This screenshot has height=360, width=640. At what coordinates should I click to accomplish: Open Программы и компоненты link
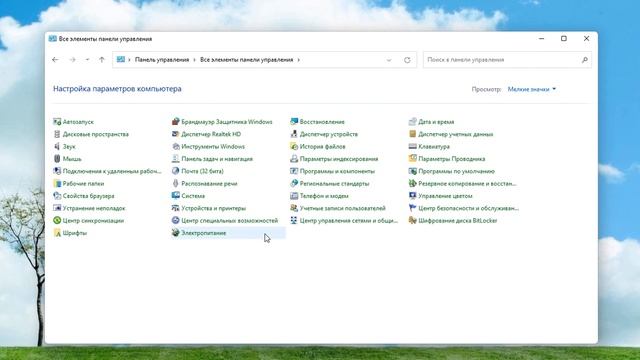coord(337,171)
